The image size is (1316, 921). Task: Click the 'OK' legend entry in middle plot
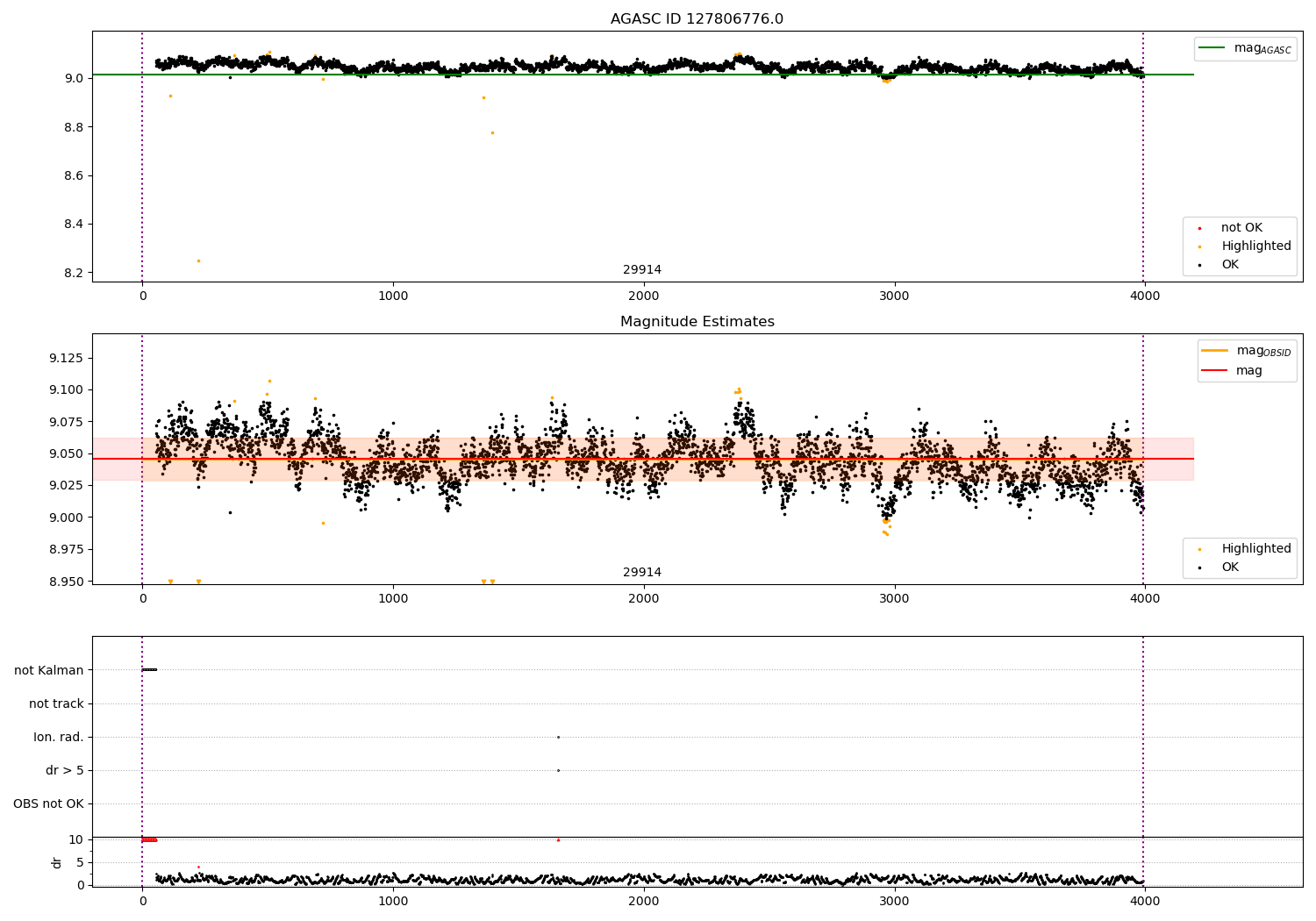[x=1230, y=568]
